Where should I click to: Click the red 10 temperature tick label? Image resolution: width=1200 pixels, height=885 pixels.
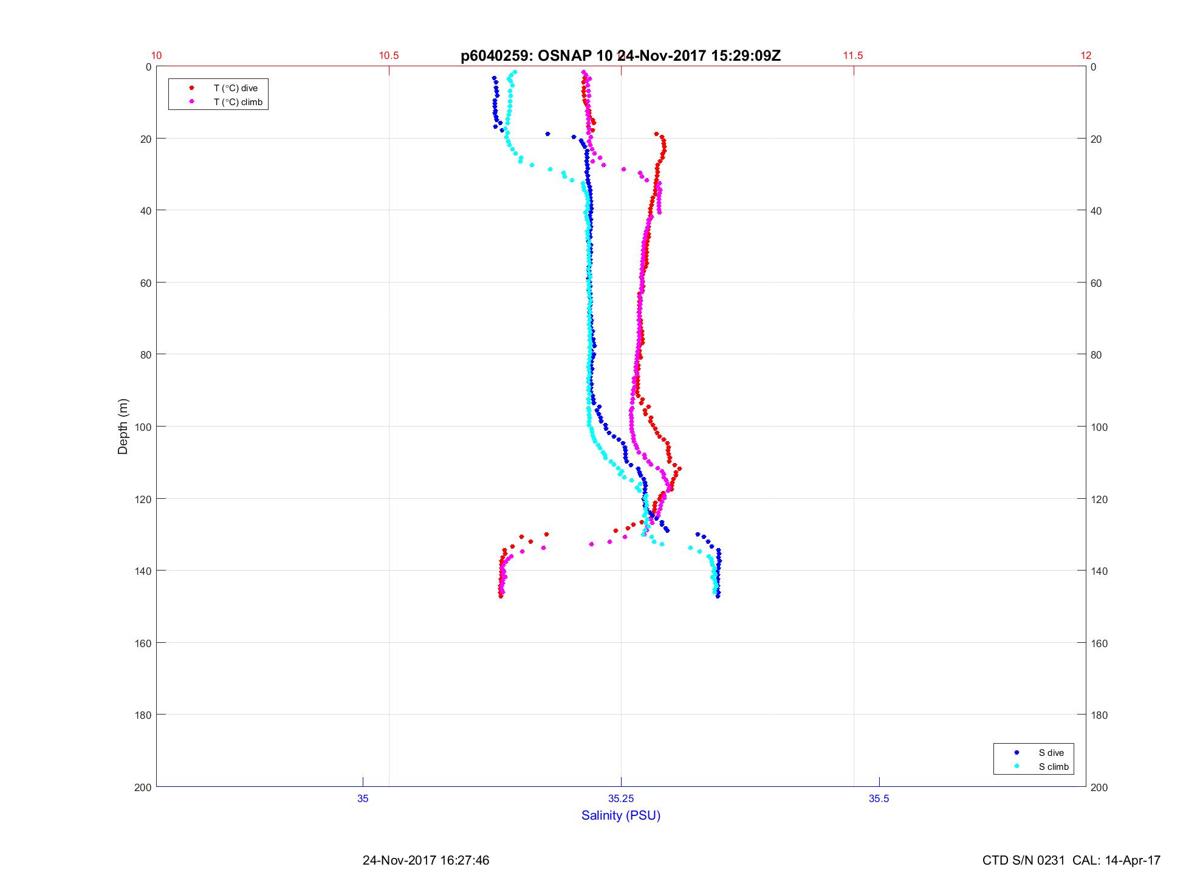point(157,56)
